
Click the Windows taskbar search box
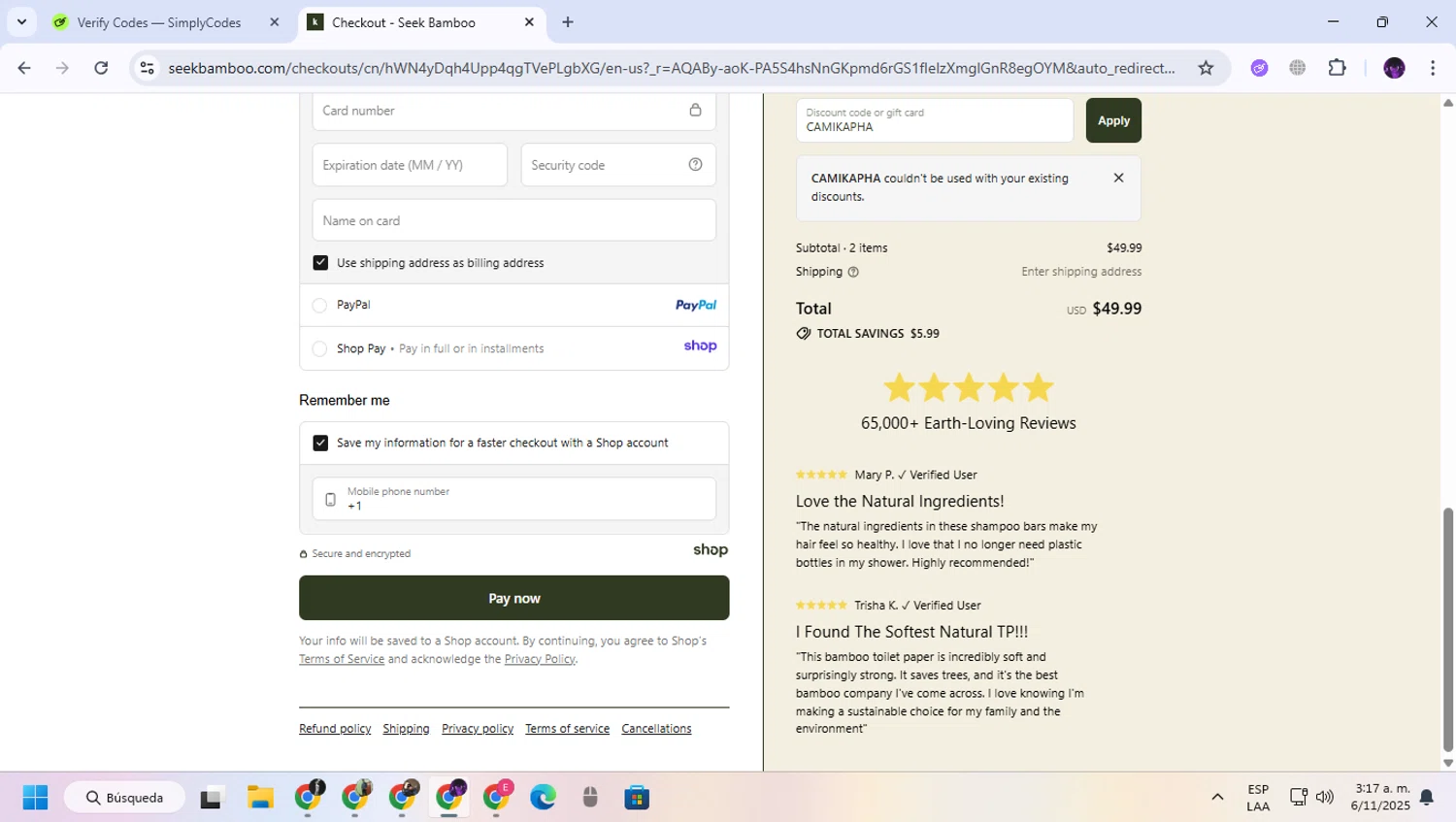point(124,798)
